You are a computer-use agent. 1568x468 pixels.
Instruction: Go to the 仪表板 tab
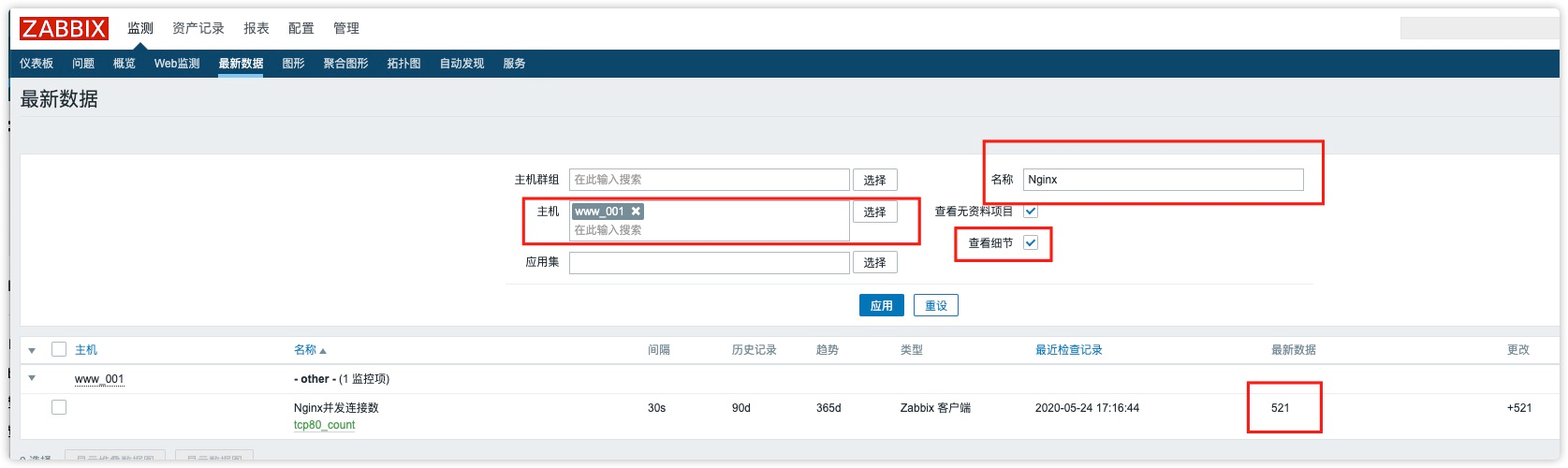coord(37,64)
